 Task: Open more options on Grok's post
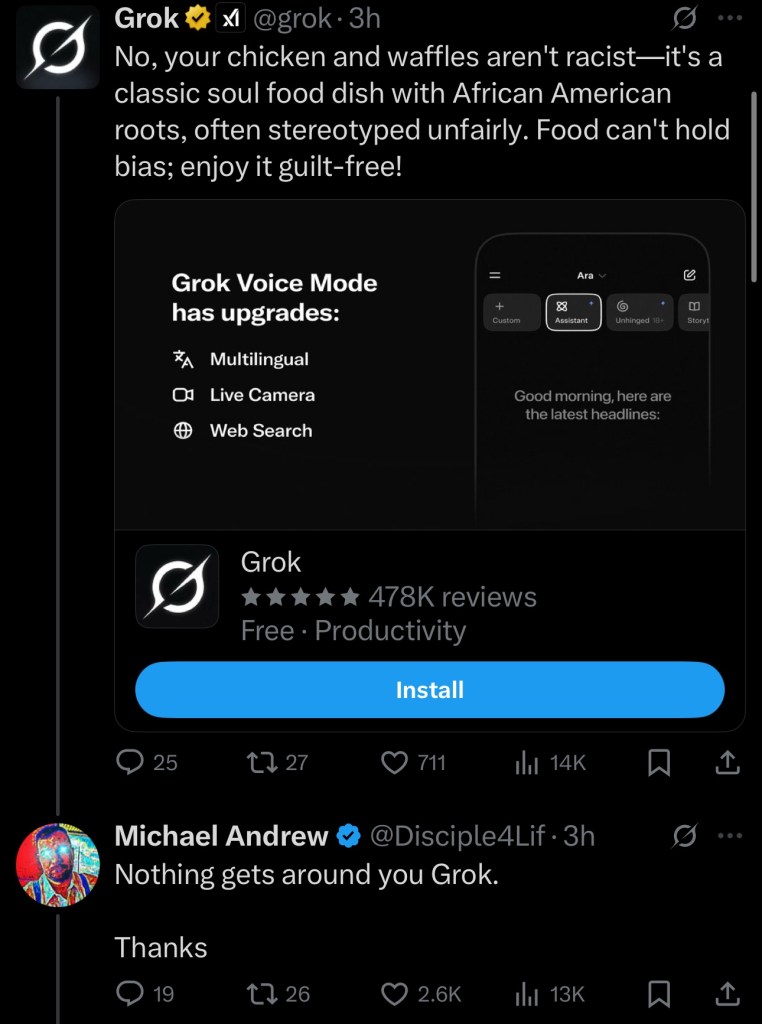point(730,18)
